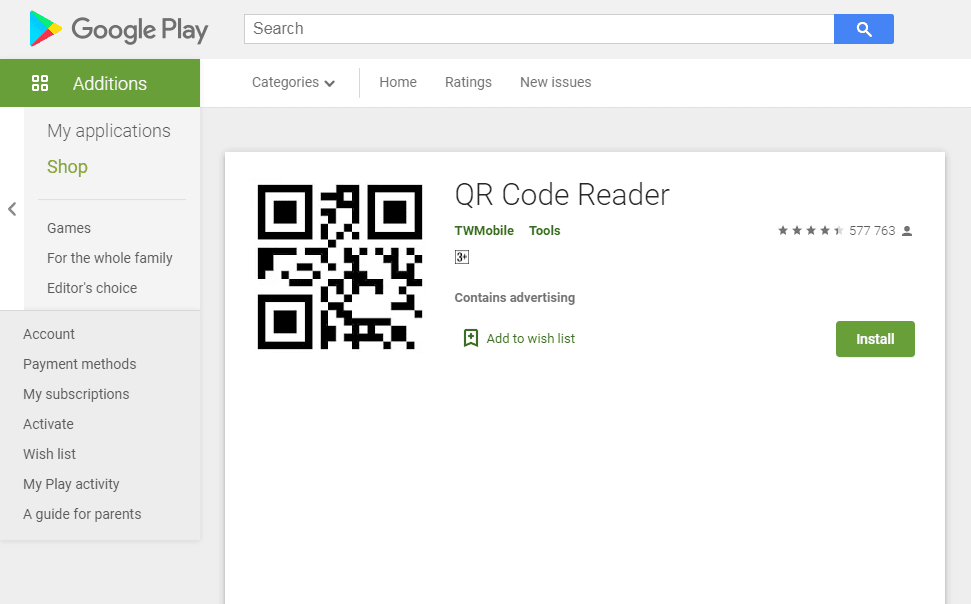971x604 pixels.
Task: Click the Activate link
Action: (48, 424)
